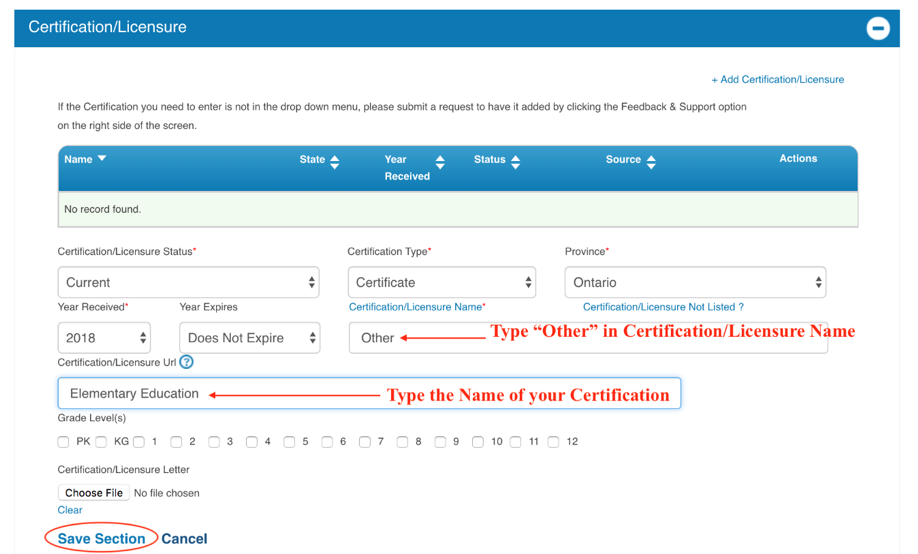This screenshot has height=554, width=918.
Task: Check grade level 9 box
Action: coord(440,442)
